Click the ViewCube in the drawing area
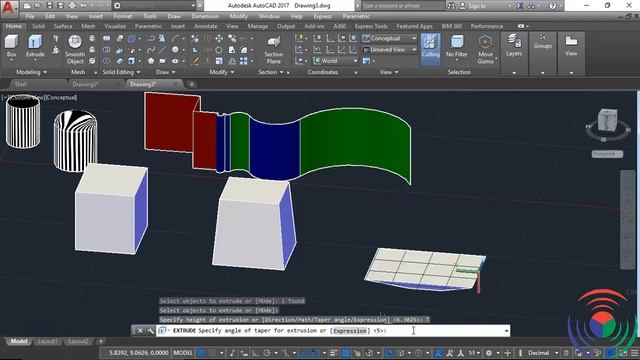The width and height of the screenshot is (640, 360). (x=607, y=120)
